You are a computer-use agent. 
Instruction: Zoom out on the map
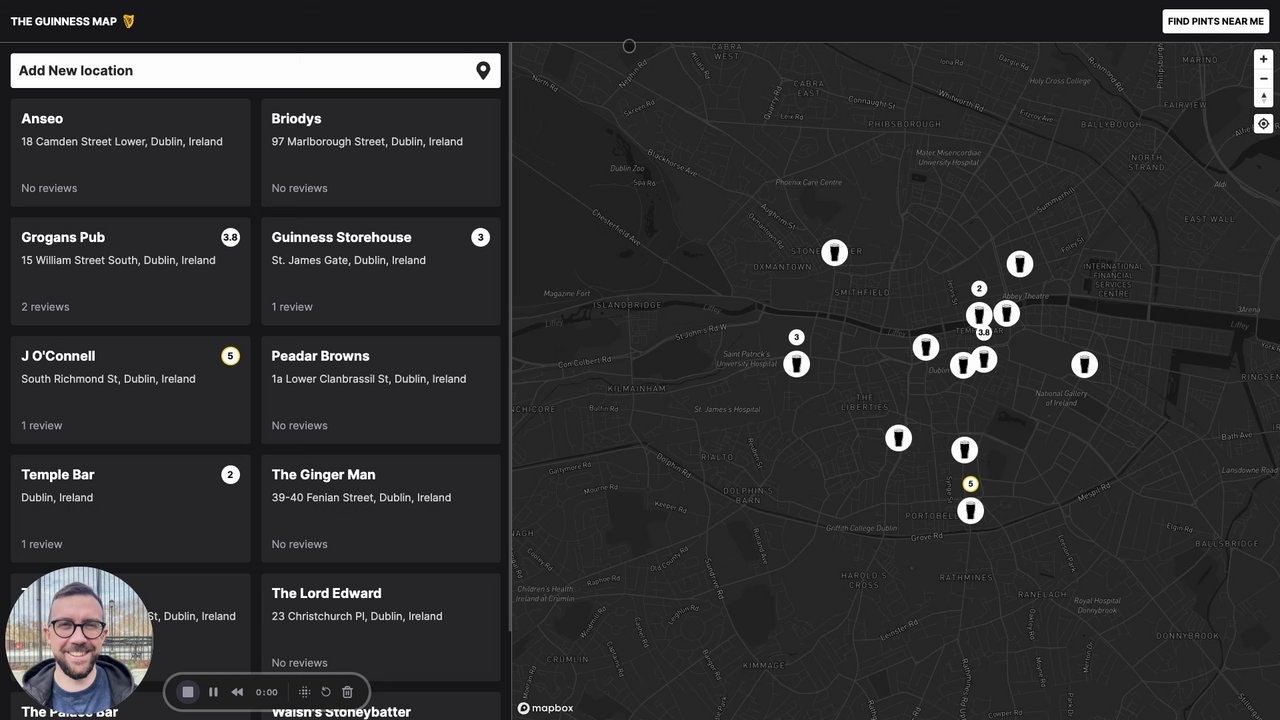point(1263,78)
